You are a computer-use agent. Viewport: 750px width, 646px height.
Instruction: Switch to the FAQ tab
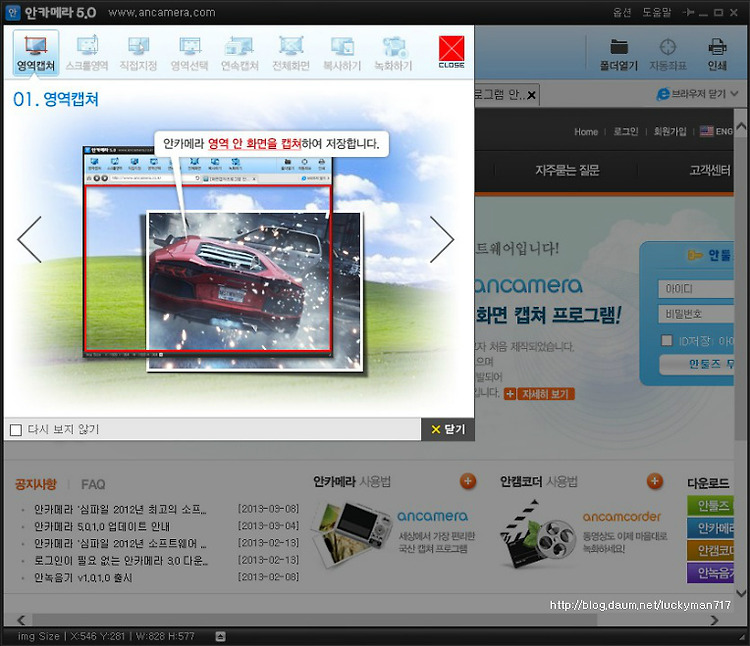[93, 485]
